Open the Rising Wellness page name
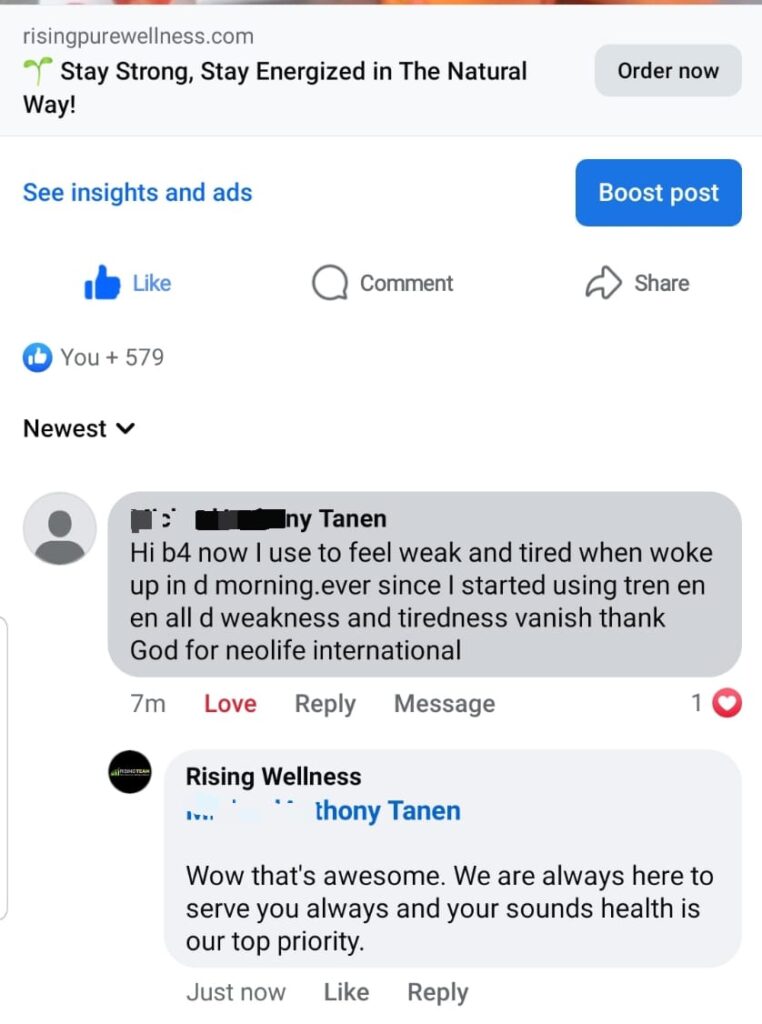The width and height of the screenshot is (762, 1024). click(x=273, y=776)
